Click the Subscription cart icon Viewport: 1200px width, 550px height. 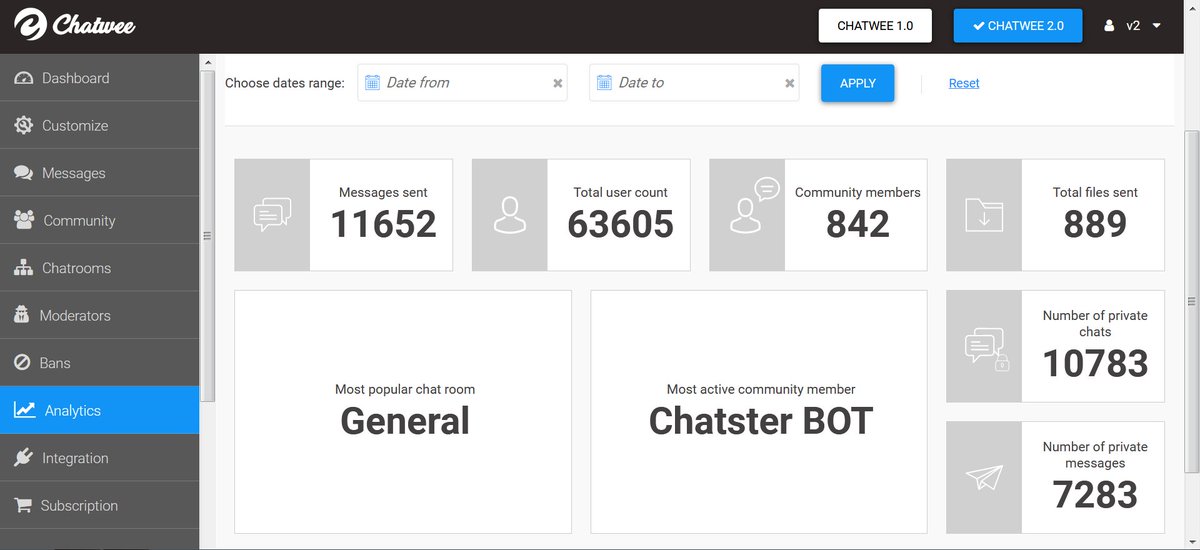23,505
